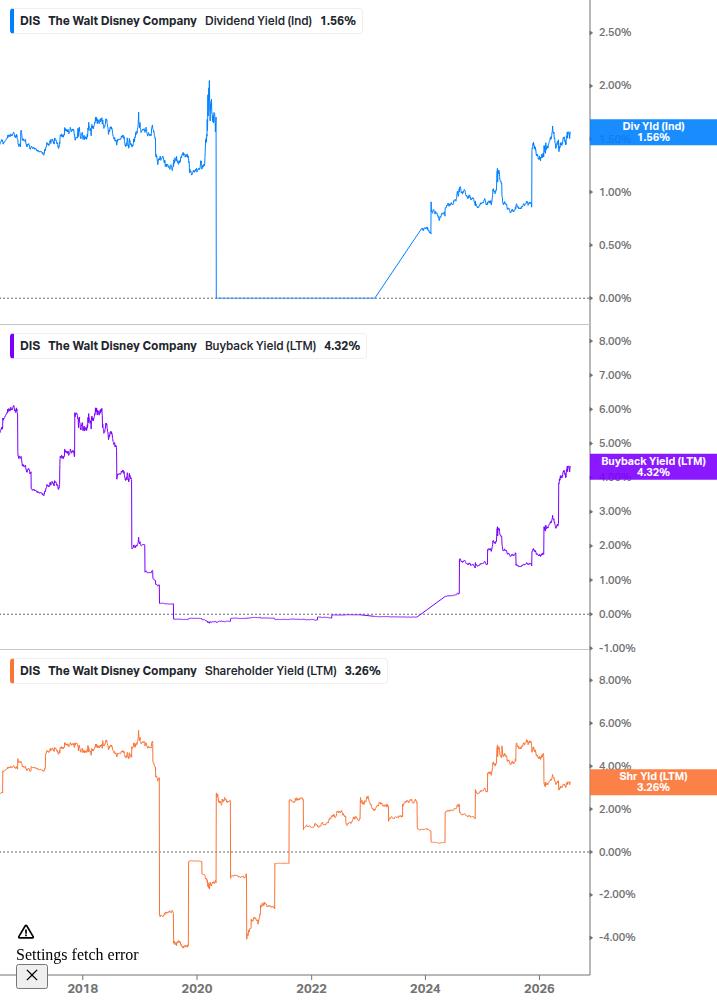The height and width of the screenshot is (1005, 717).
Task: Click the orange color bar of Shareholder Yield legend
Action: pos(12,671)
